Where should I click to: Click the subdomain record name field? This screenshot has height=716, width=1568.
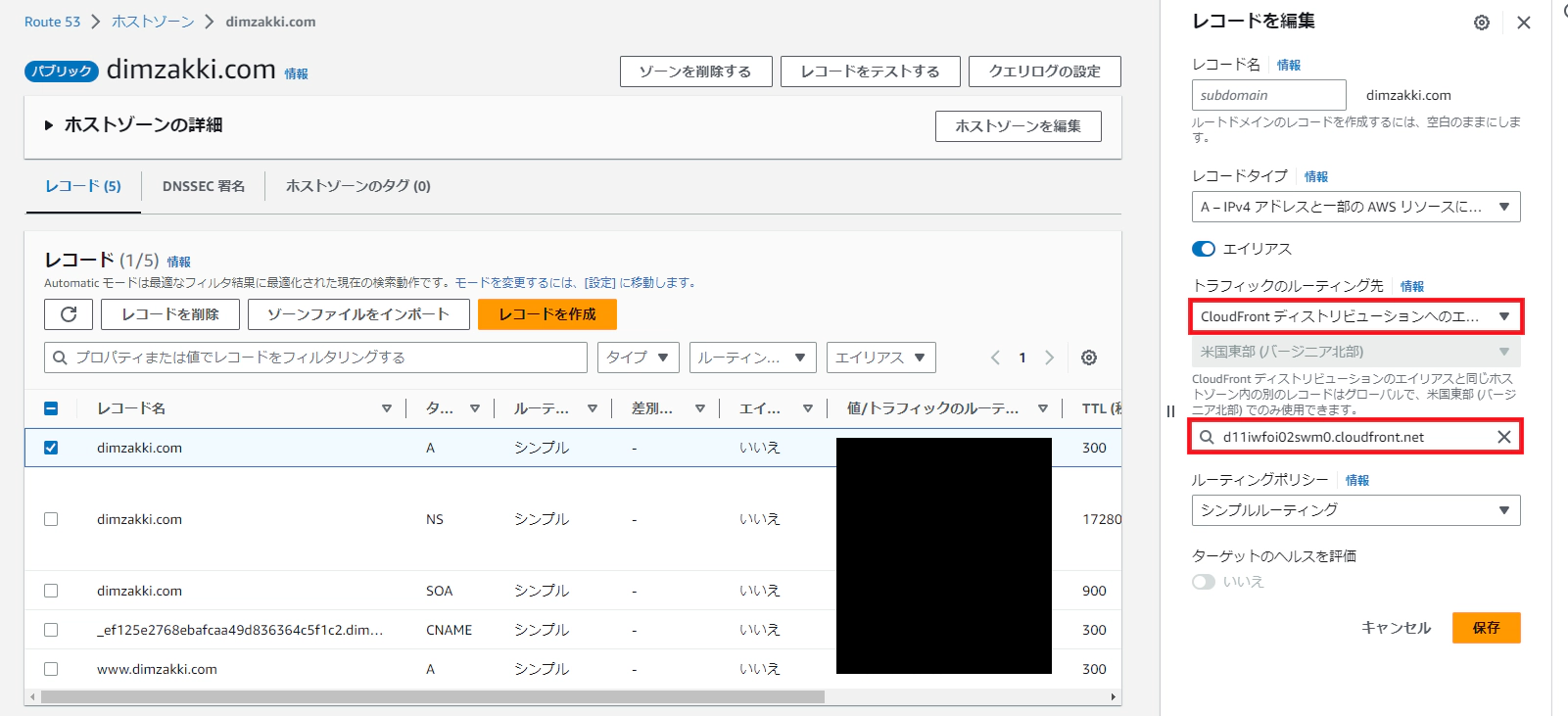[x=1268, y=95]
